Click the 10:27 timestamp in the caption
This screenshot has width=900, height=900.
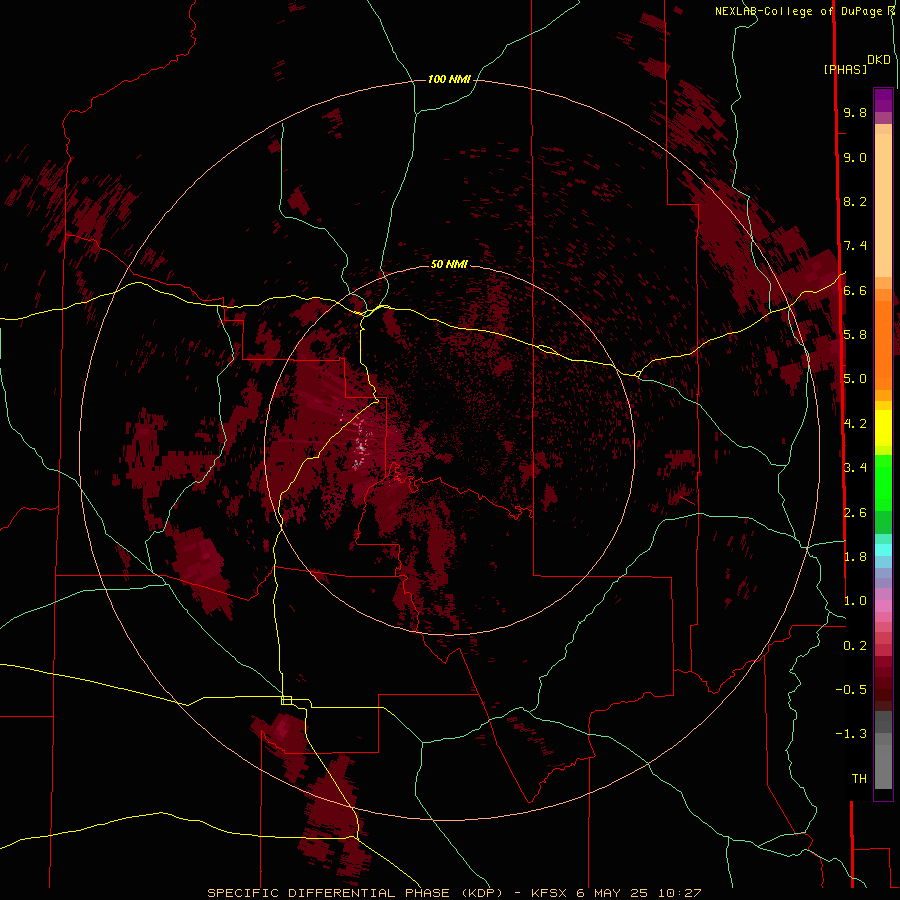[x=680, y=893]
